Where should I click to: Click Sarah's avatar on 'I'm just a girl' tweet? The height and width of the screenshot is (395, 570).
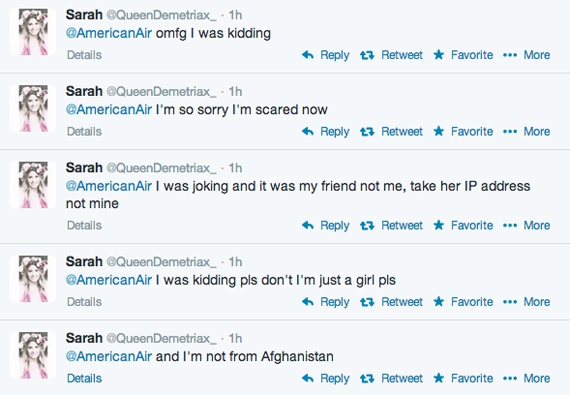tap(33, 279)
